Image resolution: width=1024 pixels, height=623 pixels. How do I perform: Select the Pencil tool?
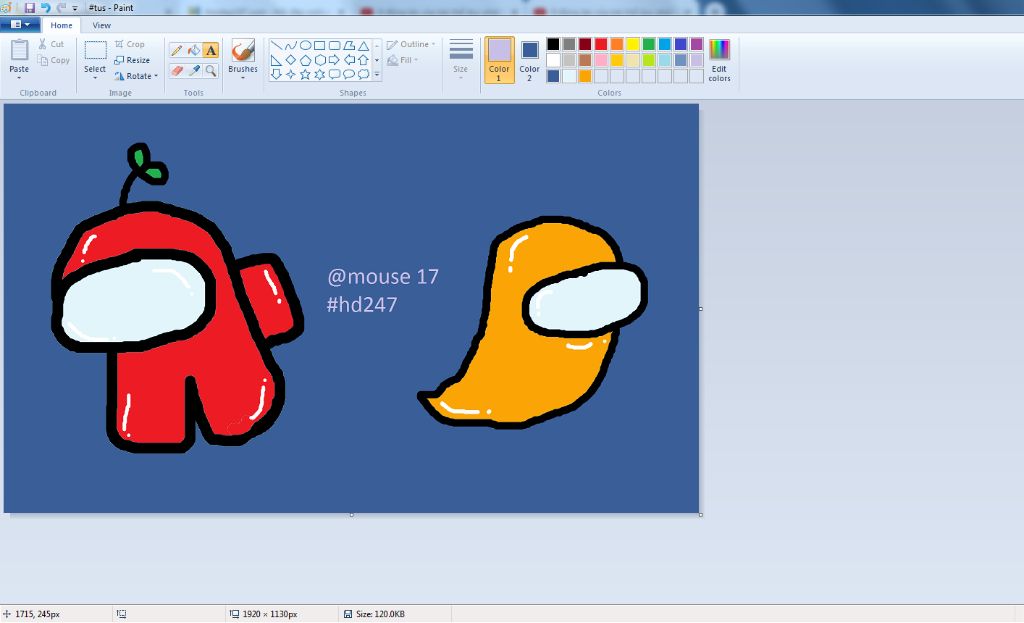pos(176,50)
